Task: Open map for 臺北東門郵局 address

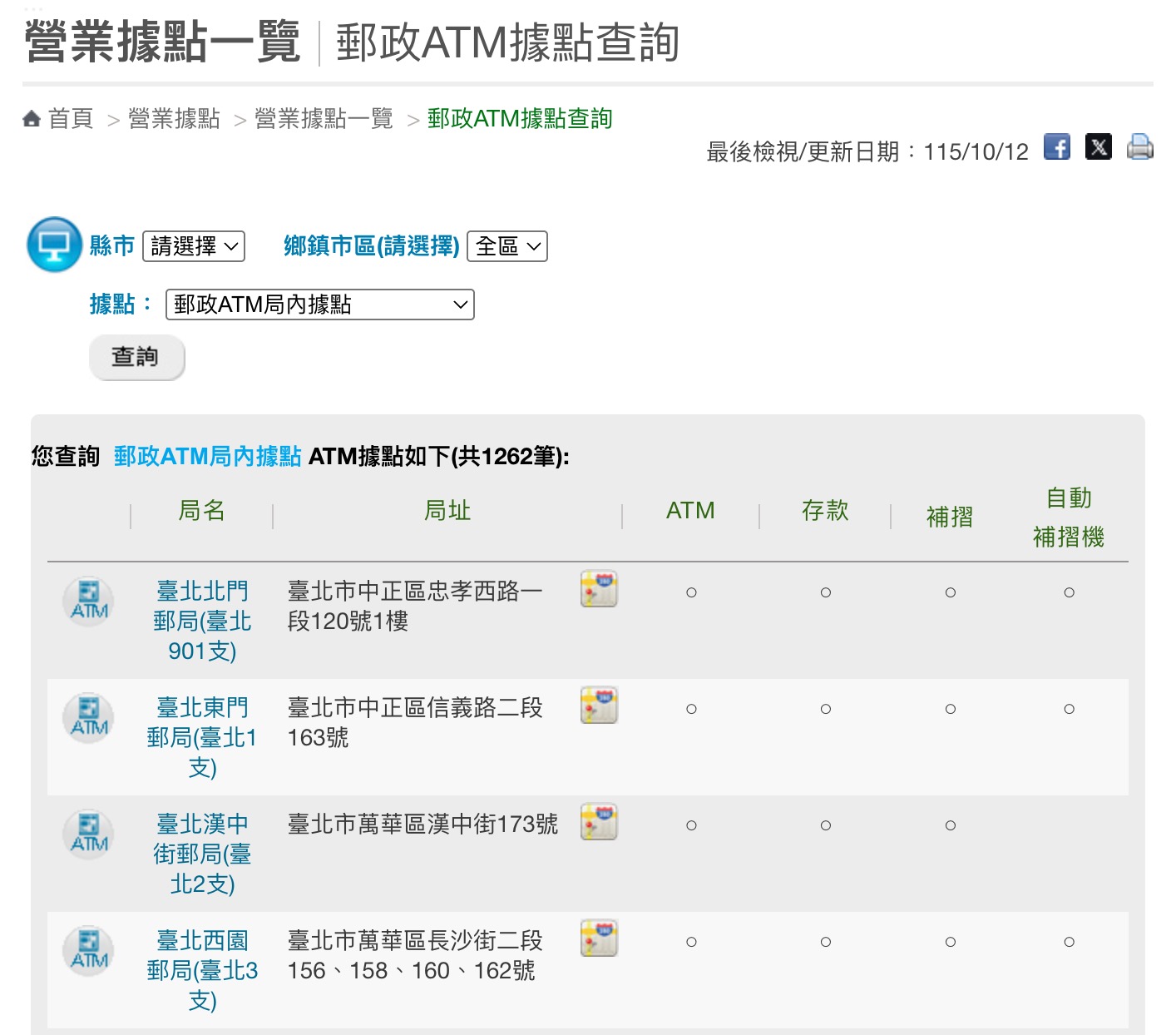Action: point(599,705)
